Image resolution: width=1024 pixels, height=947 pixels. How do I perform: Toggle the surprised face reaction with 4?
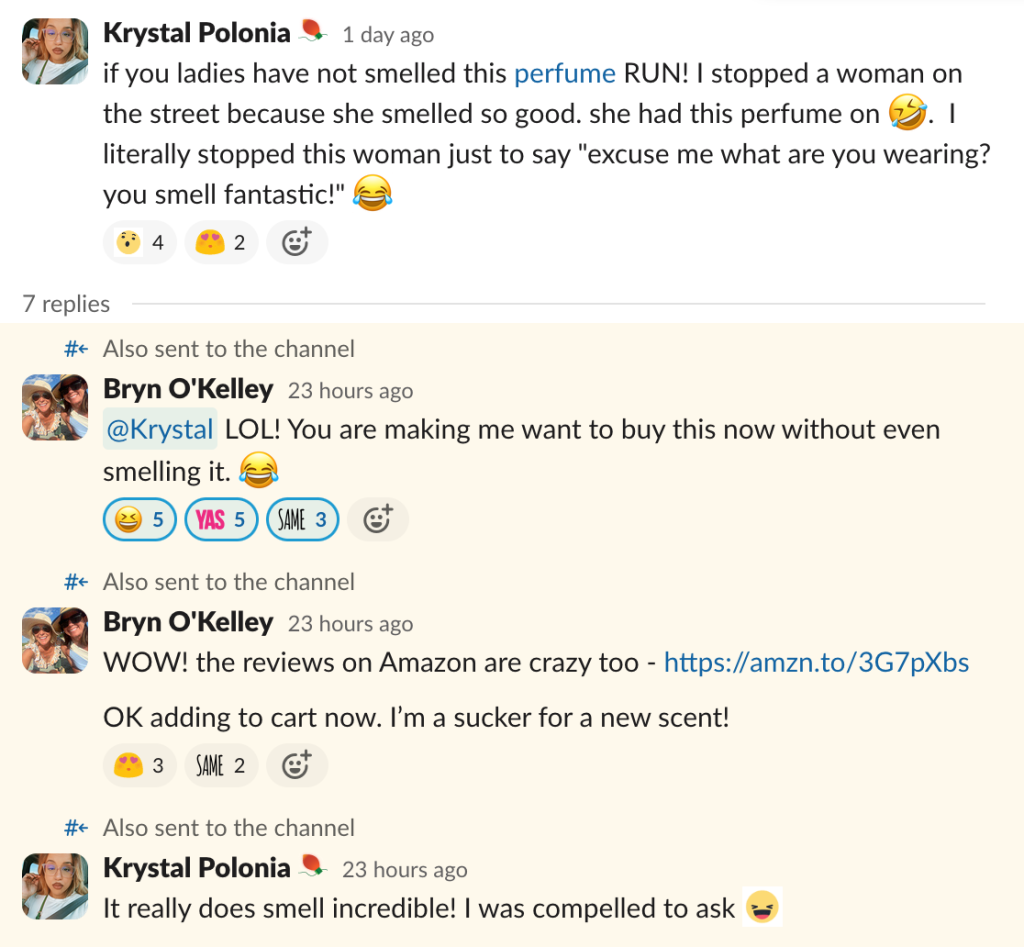(140, 242)
